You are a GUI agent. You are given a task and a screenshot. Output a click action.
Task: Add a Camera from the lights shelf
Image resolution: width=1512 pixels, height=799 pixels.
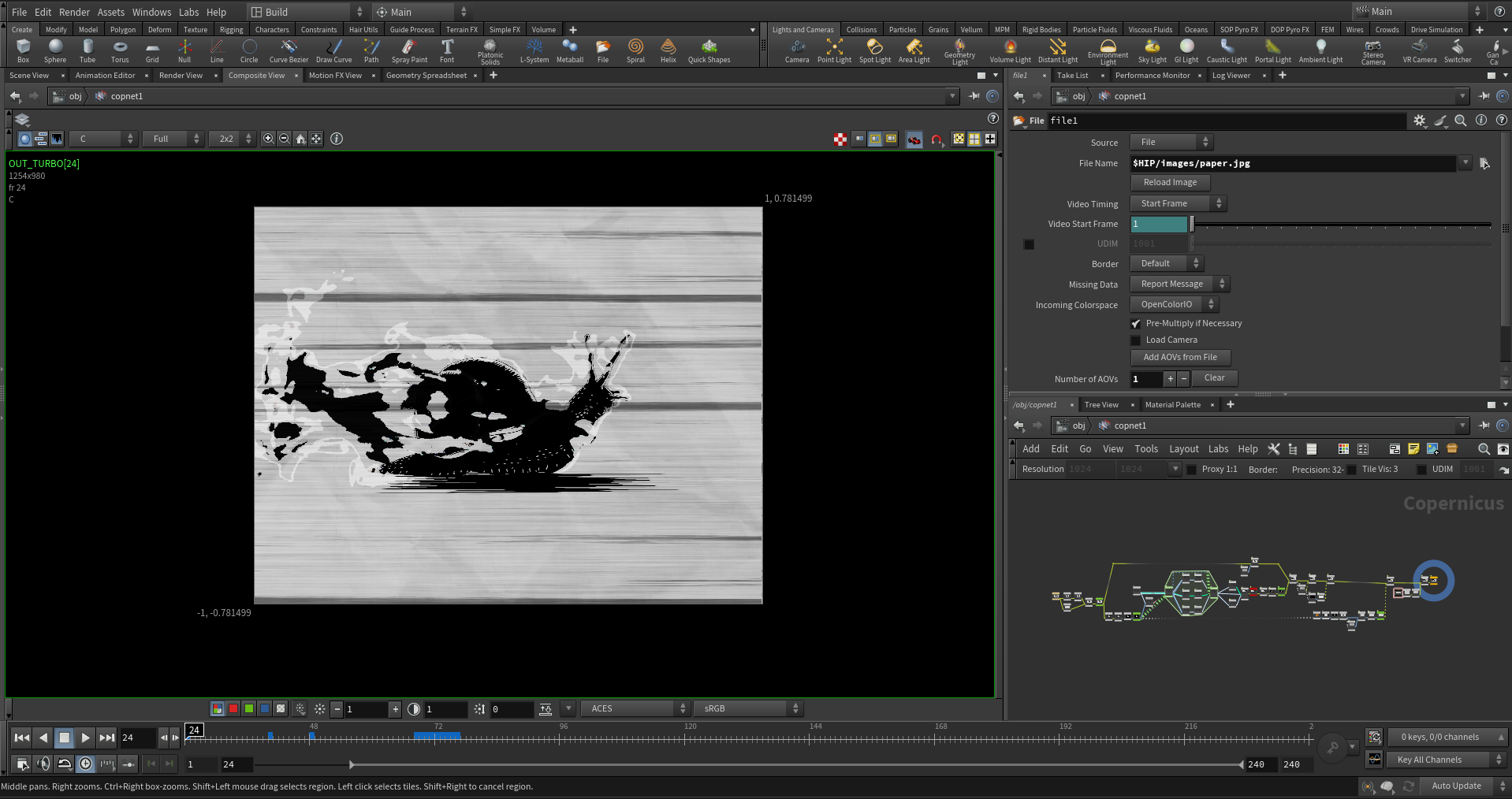pos(797,51)
